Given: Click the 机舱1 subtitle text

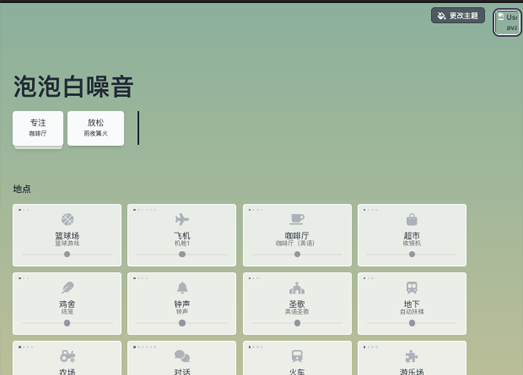Looking at the screenshot, I should (182, 243).
